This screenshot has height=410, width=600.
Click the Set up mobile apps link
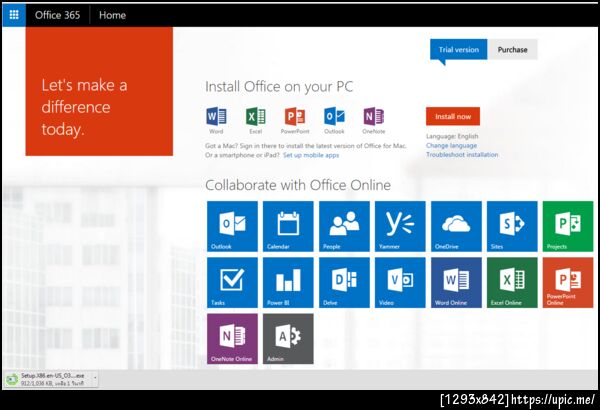point(311,155)
